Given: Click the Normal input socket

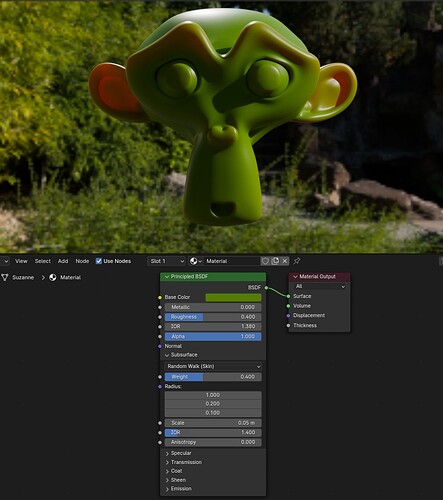Looking at the screenshot, I should [160, 346].
